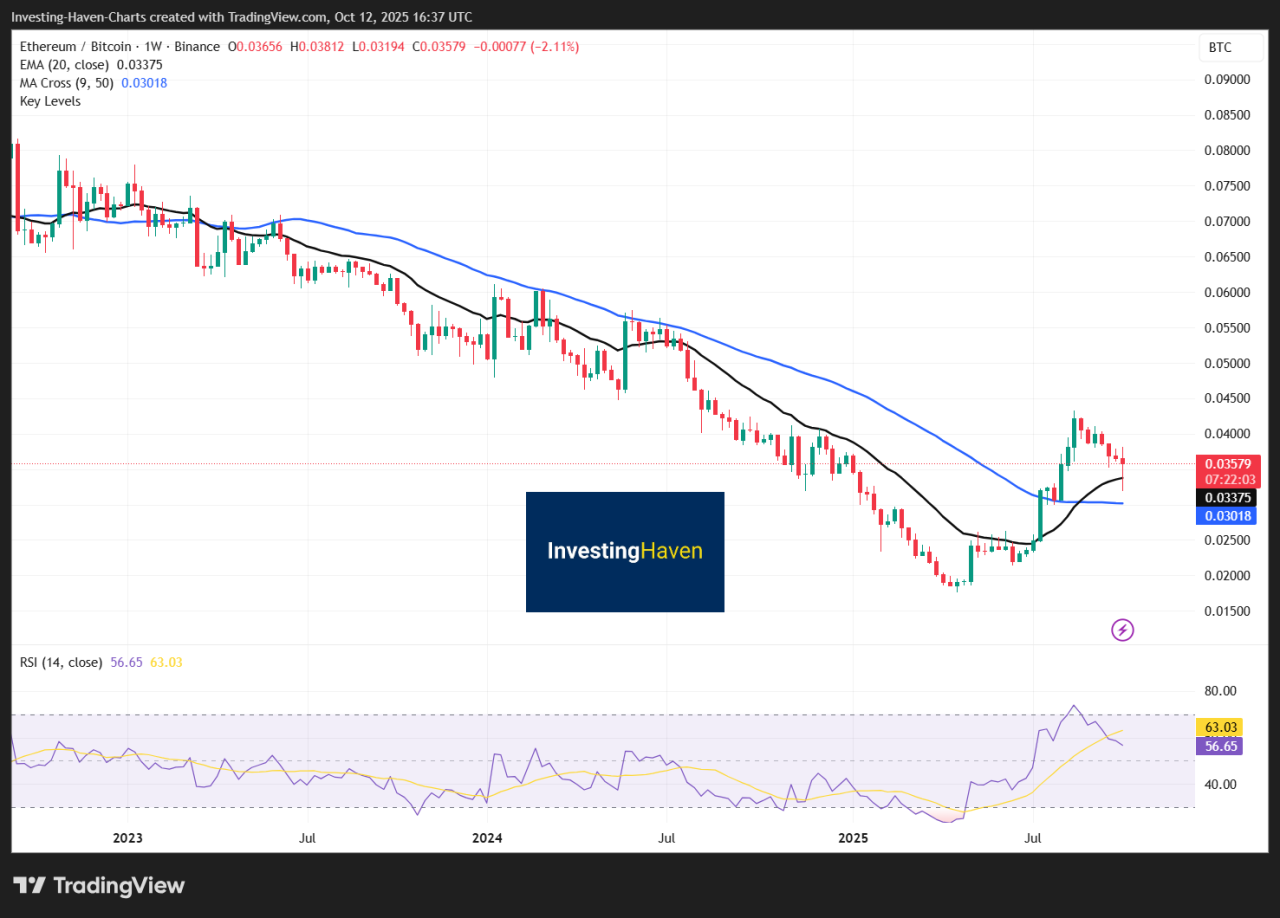Image resolution: width=1280 pixels, height=918 pixels.
Task: Click the blue MA Cross value 0.03018 in legend
Action: [144, 83]
